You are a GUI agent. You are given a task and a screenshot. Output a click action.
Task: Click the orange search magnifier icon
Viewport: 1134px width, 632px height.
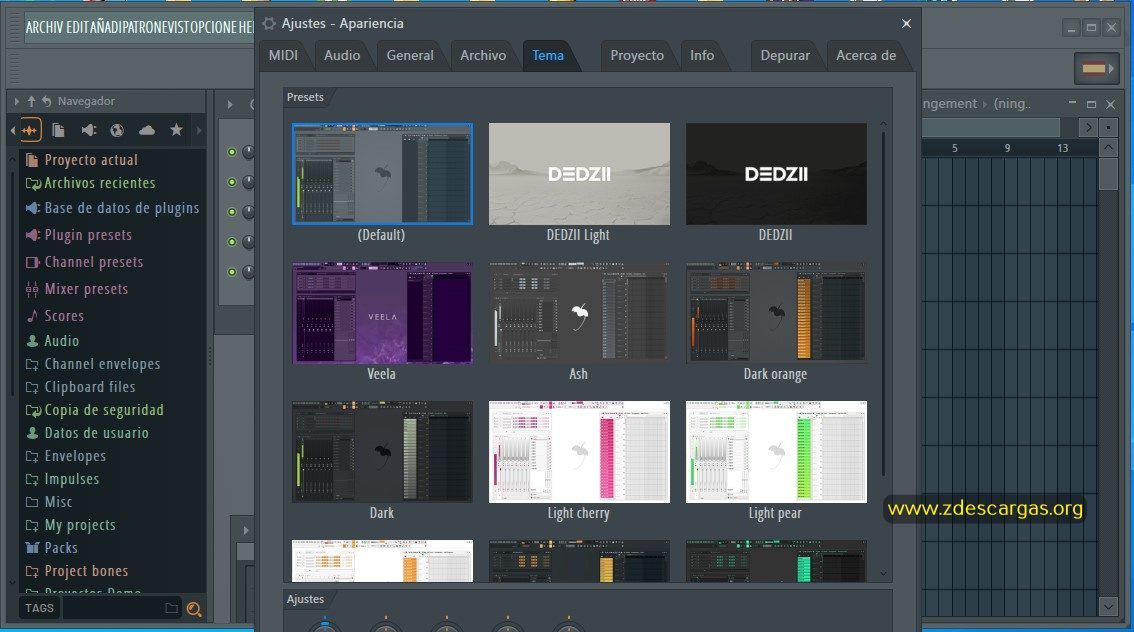click(193, 609)
